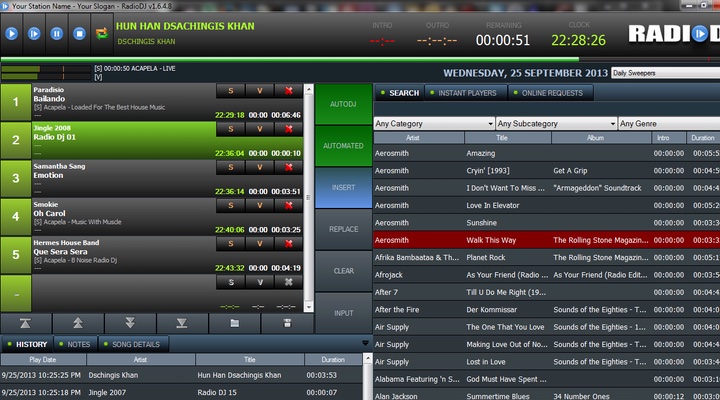720x400 pixels.
Task: Click the S button on Smokie Oh Carol row
Action: (x=231, y=205)
